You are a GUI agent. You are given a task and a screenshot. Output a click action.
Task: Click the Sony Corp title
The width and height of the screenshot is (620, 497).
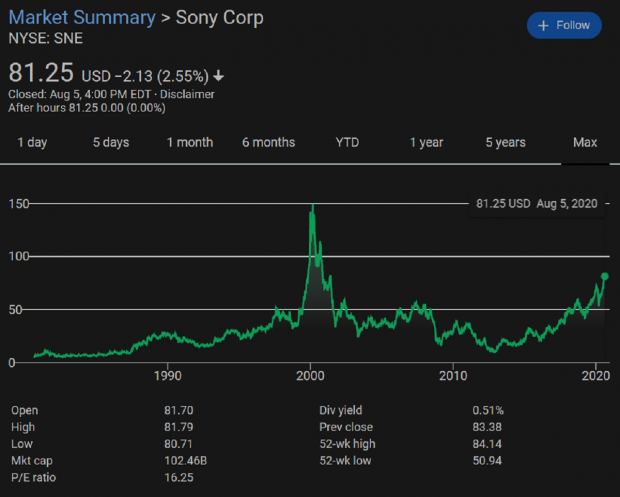(x=219, y=18)
